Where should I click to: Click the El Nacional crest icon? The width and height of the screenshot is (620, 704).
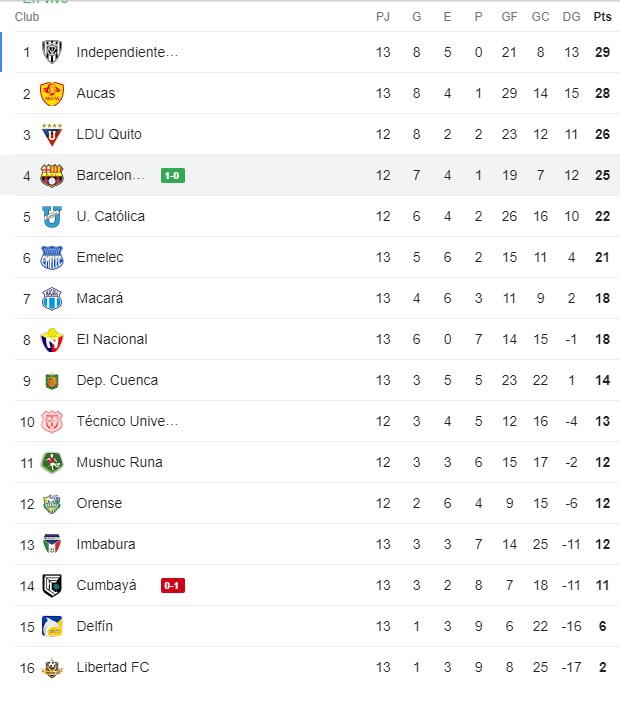point(52,339)
